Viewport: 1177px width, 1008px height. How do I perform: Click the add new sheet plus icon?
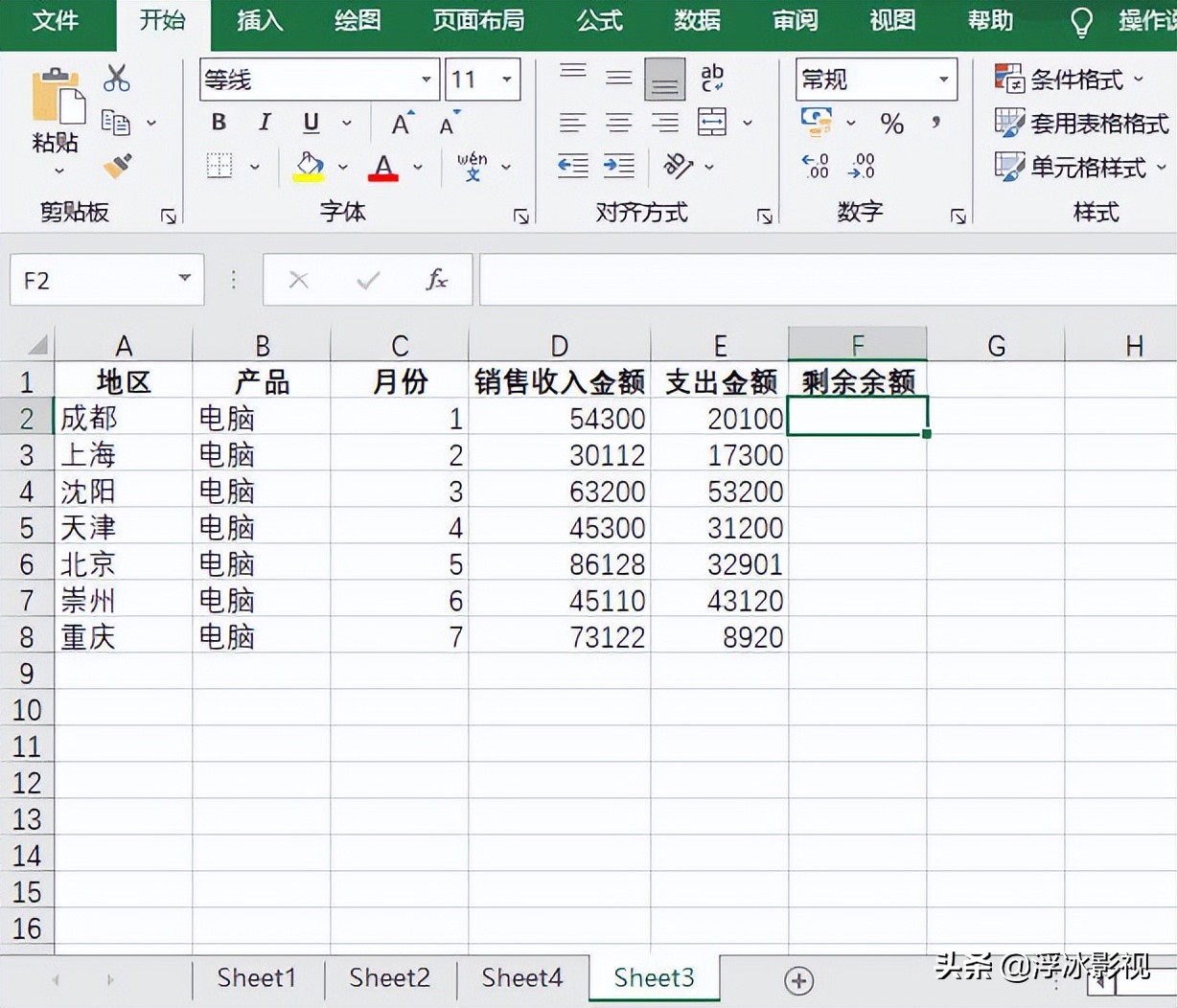pyautogui.click(x=799, y=980)
